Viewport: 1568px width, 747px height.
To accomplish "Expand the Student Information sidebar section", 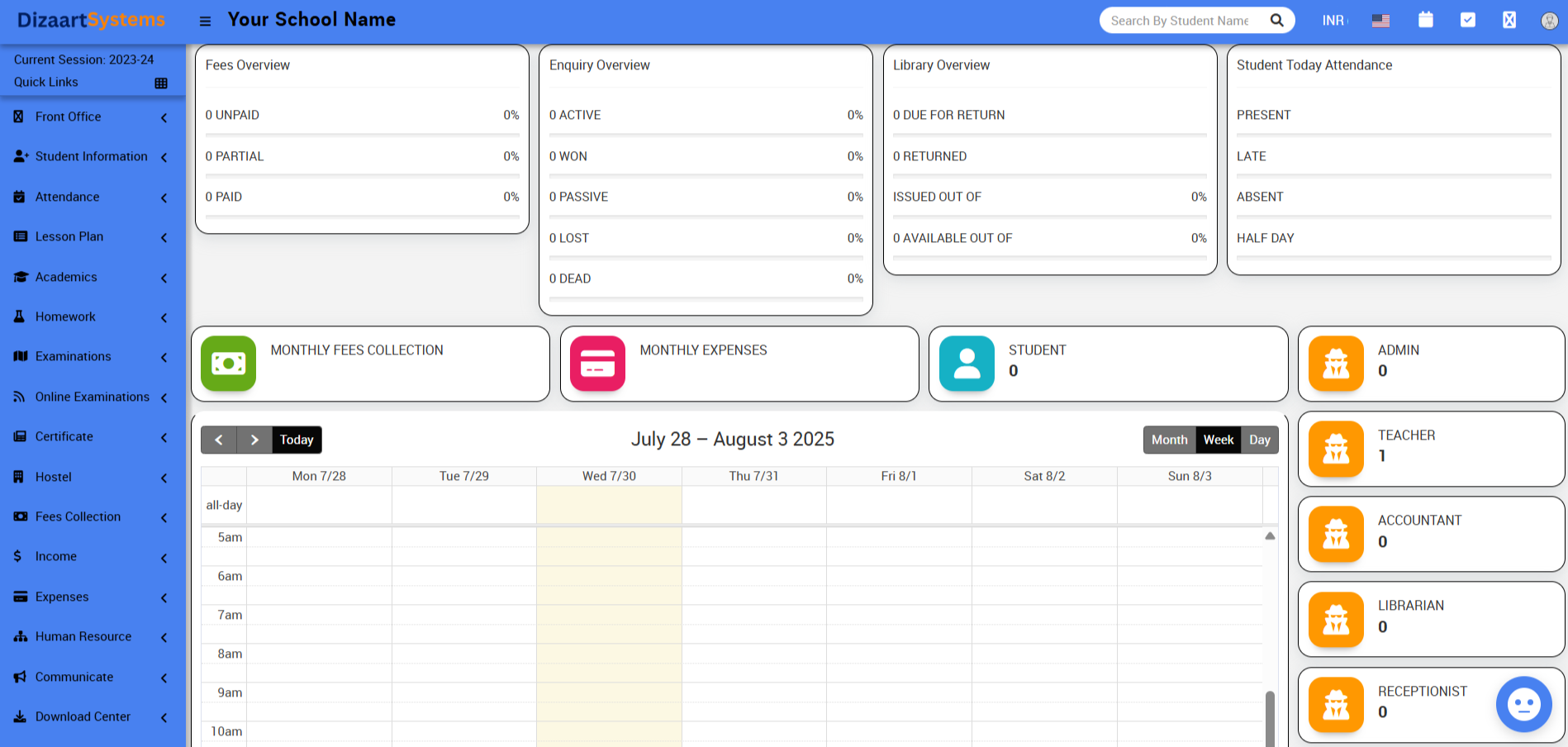I will pos(91,156).
